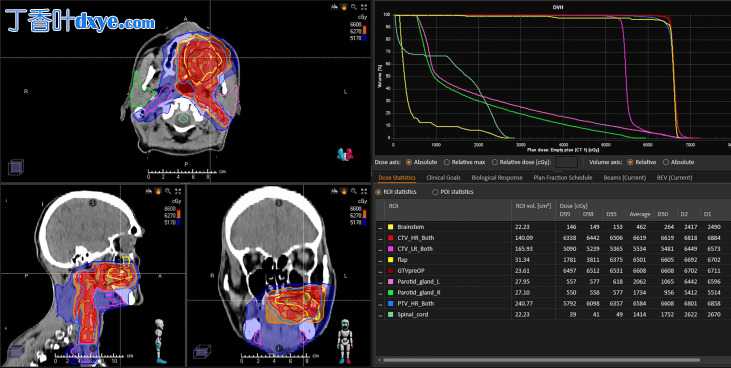Collapse the Spinal_cord row
Image resolution: width=731 pixels, height=368 pixels.
click(x=380, y=315)
